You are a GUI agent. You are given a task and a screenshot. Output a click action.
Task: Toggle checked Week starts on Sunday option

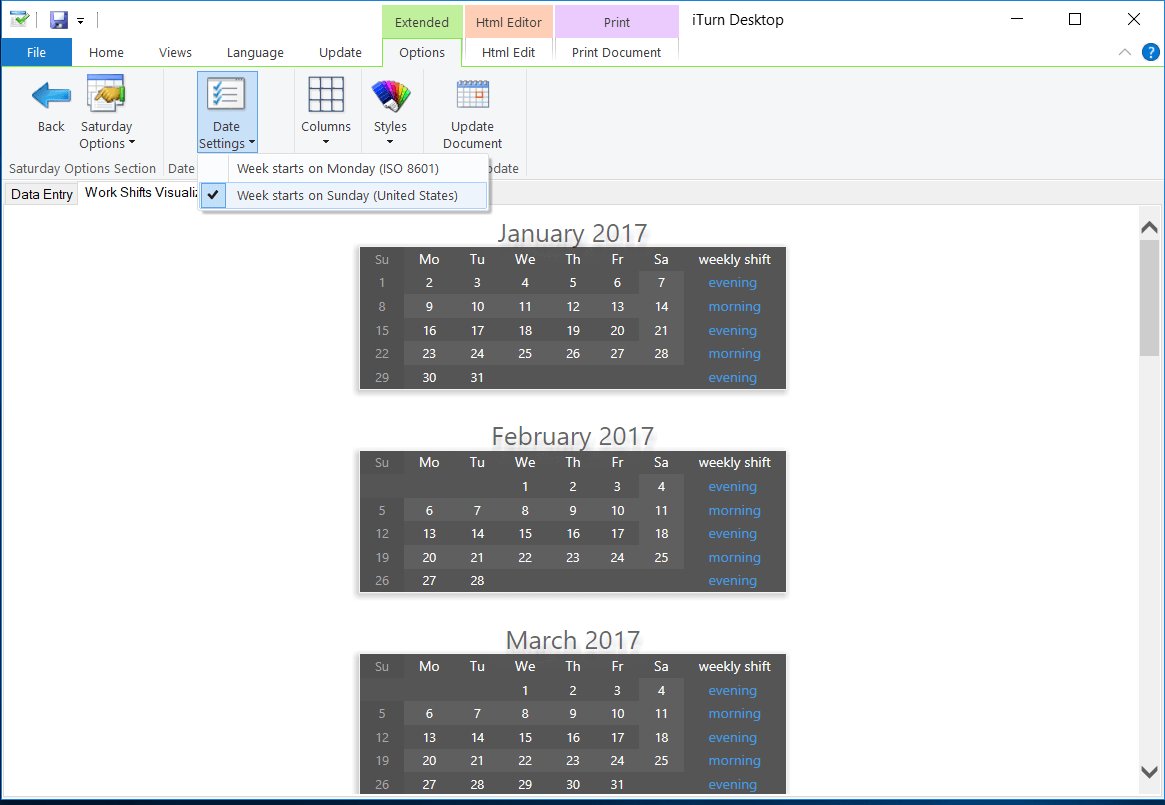point(346,196)
